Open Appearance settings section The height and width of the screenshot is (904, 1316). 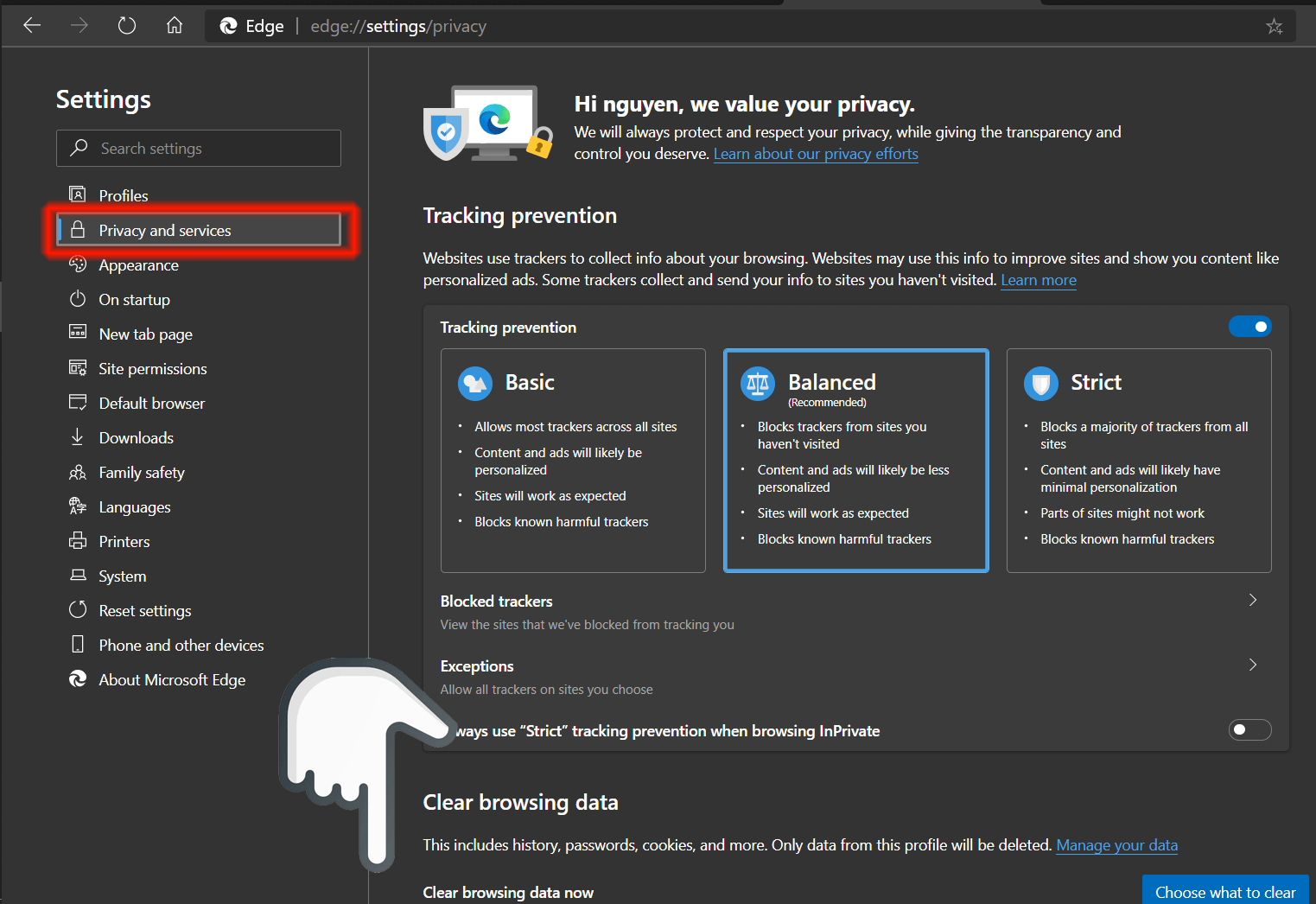click(x=199, y=264)
